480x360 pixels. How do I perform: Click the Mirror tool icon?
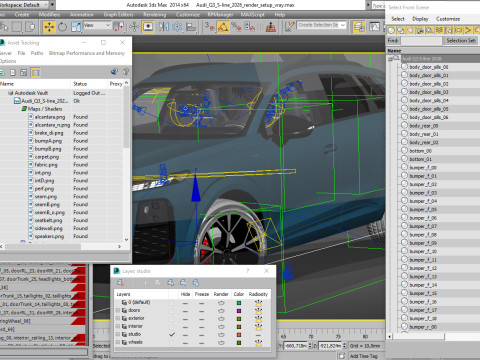[x=164, y=27]
